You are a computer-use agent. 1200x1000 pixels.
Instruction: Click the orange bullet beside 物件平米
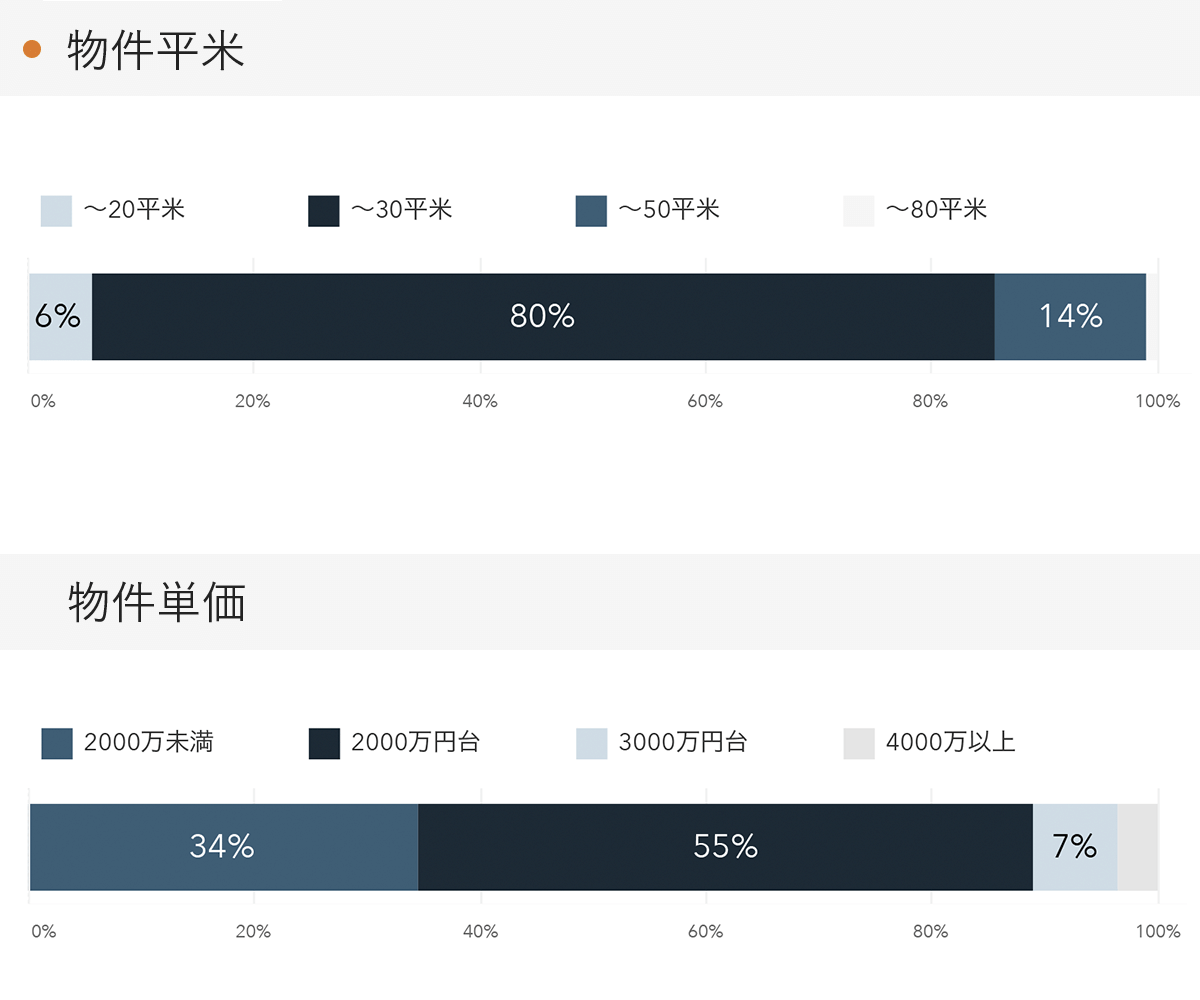(x=32, y=49)
